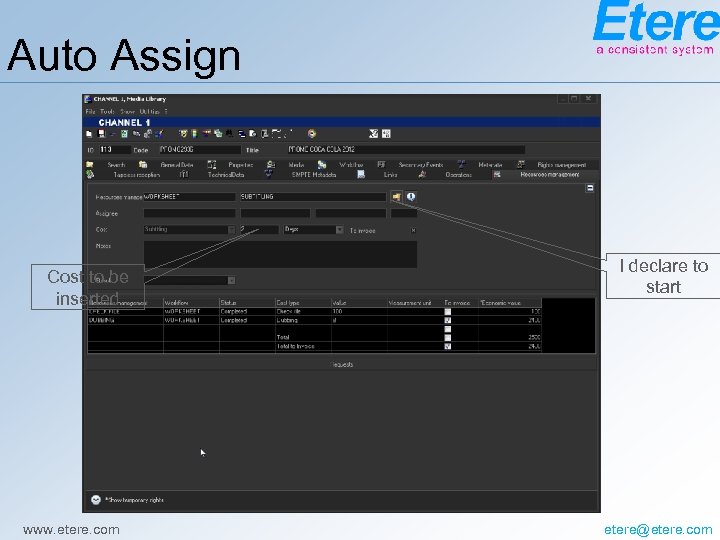Switch to the Workflow tab

351,165
